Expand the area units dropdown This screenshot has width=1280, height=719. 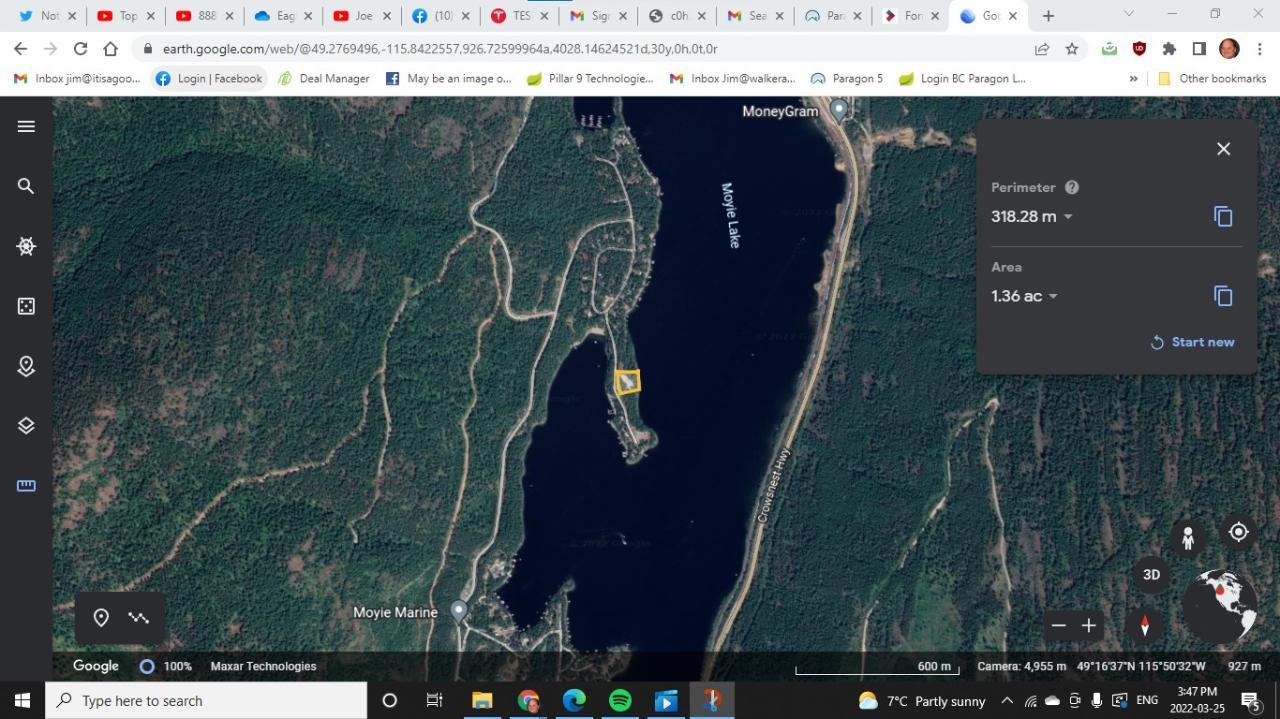tap(1053, 297)
